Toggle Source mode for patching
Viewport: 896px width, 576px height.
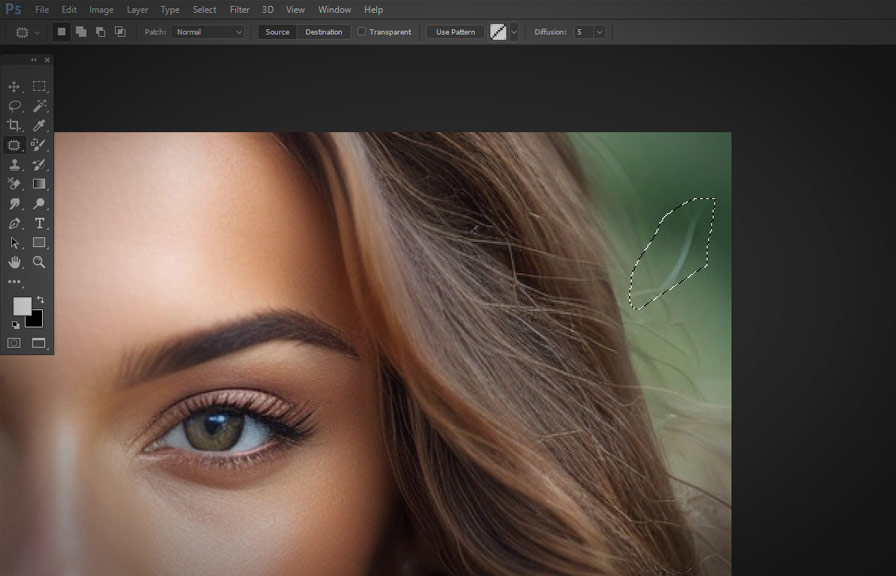point(277,31)
